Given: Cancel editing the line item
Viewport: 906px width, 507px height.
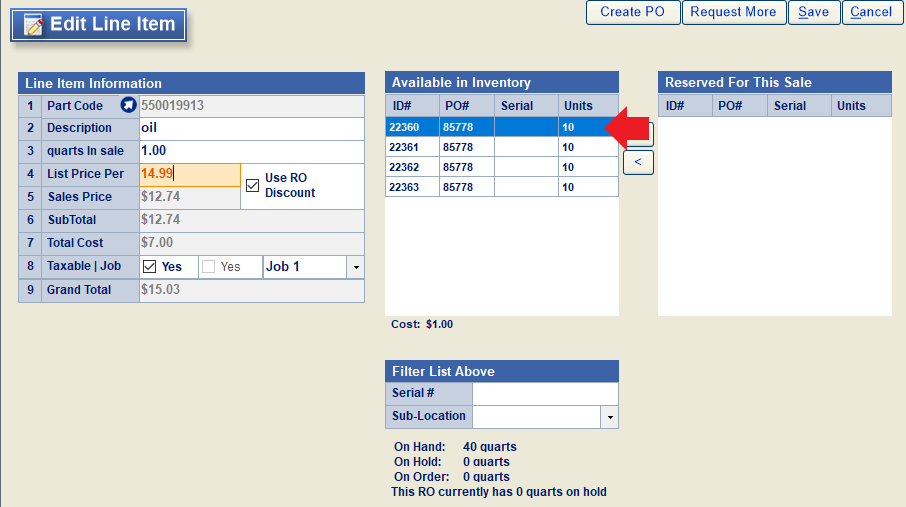Looking at the screenshot, I should coord(870,12).
